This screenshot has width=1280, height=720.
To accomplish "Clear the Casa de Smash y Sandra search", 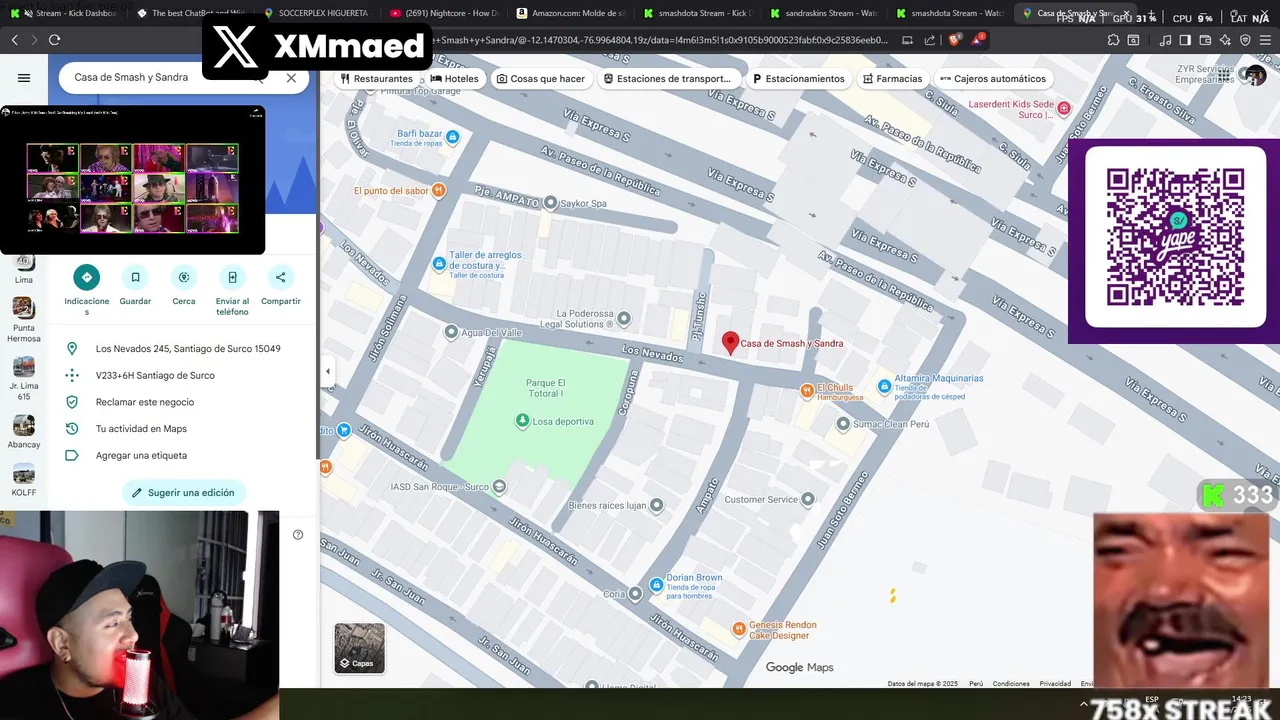I will click(291, 78).
